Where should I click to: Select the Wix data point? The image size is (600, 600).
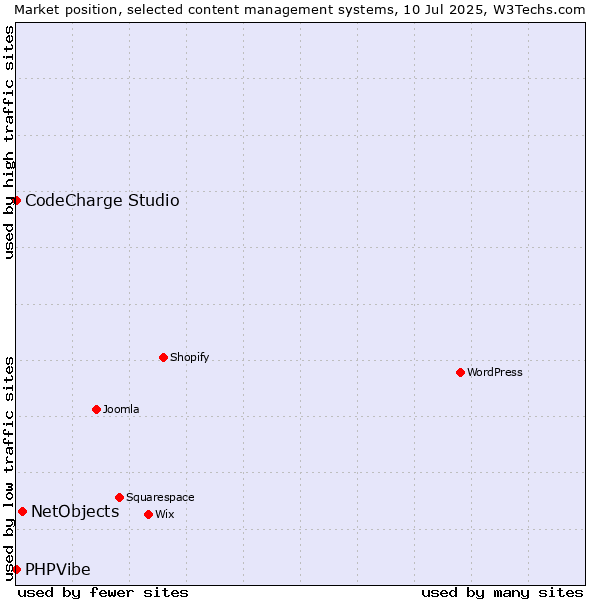(x=148, y=515)
